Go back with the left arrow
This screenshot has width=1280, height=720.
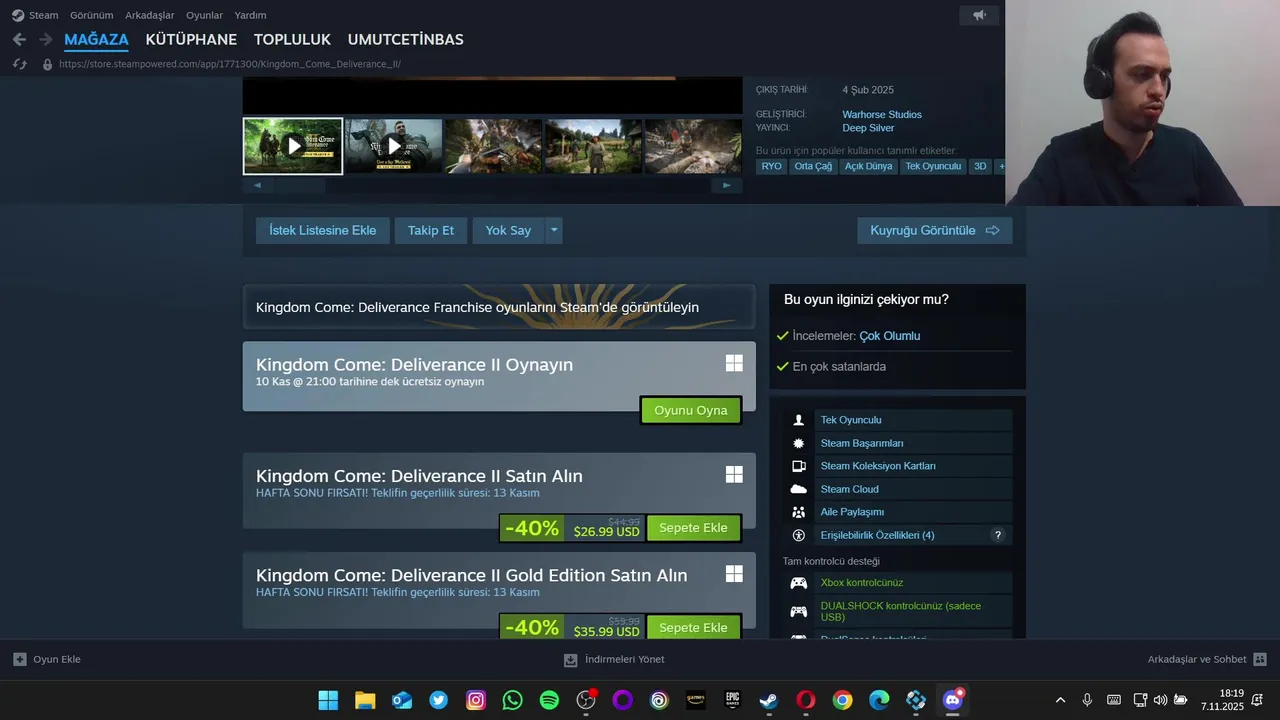[19, 39]
